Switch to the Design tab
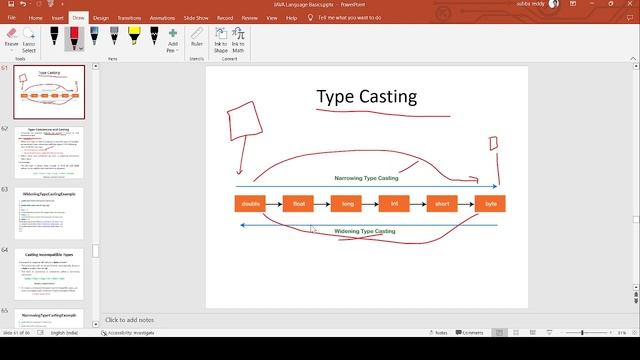Viewport: 640px width, 360px height. [101, 18]
